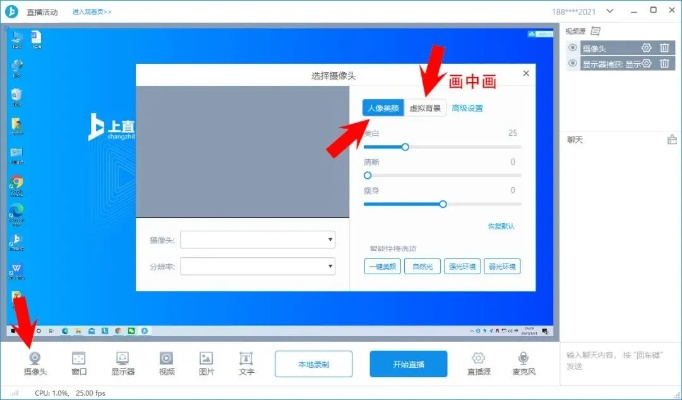
Task: Open the 高级设置 advanced settings tab
Action: pos(467,108)
